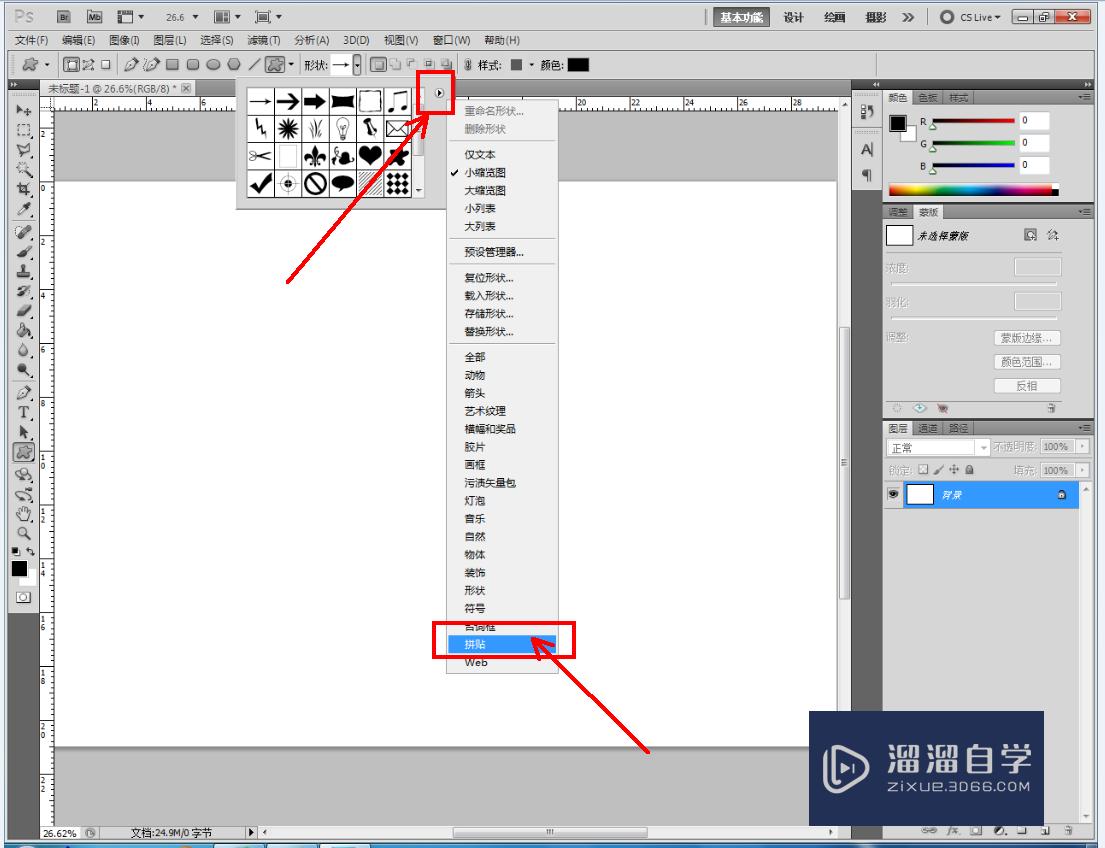Open the 填充 fill slider arrow
The height and width of the screenshot is (848, 1105).
point(1083,470)
